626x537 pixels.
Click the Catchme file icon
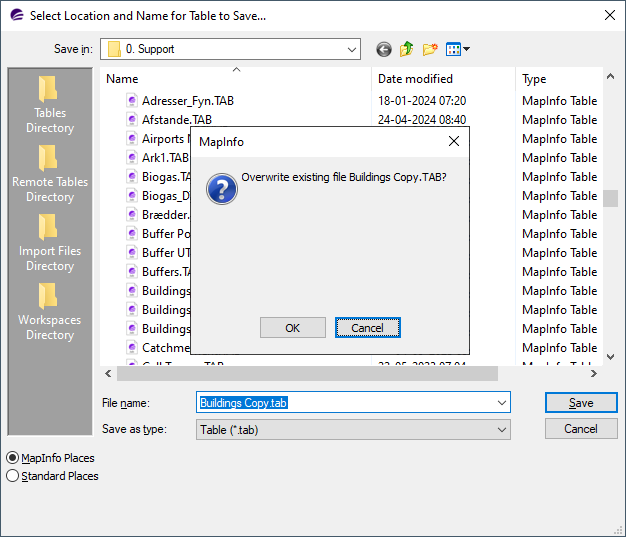(132, 348)
